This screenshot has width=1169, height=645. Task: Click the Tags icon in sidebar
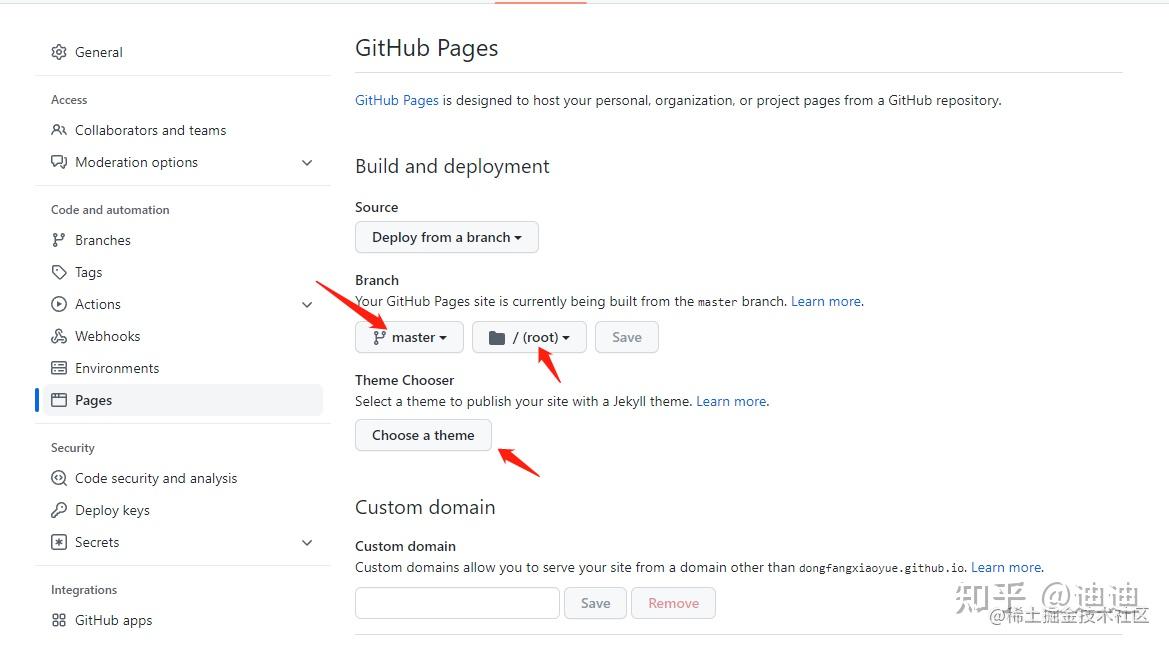[59, 272]
